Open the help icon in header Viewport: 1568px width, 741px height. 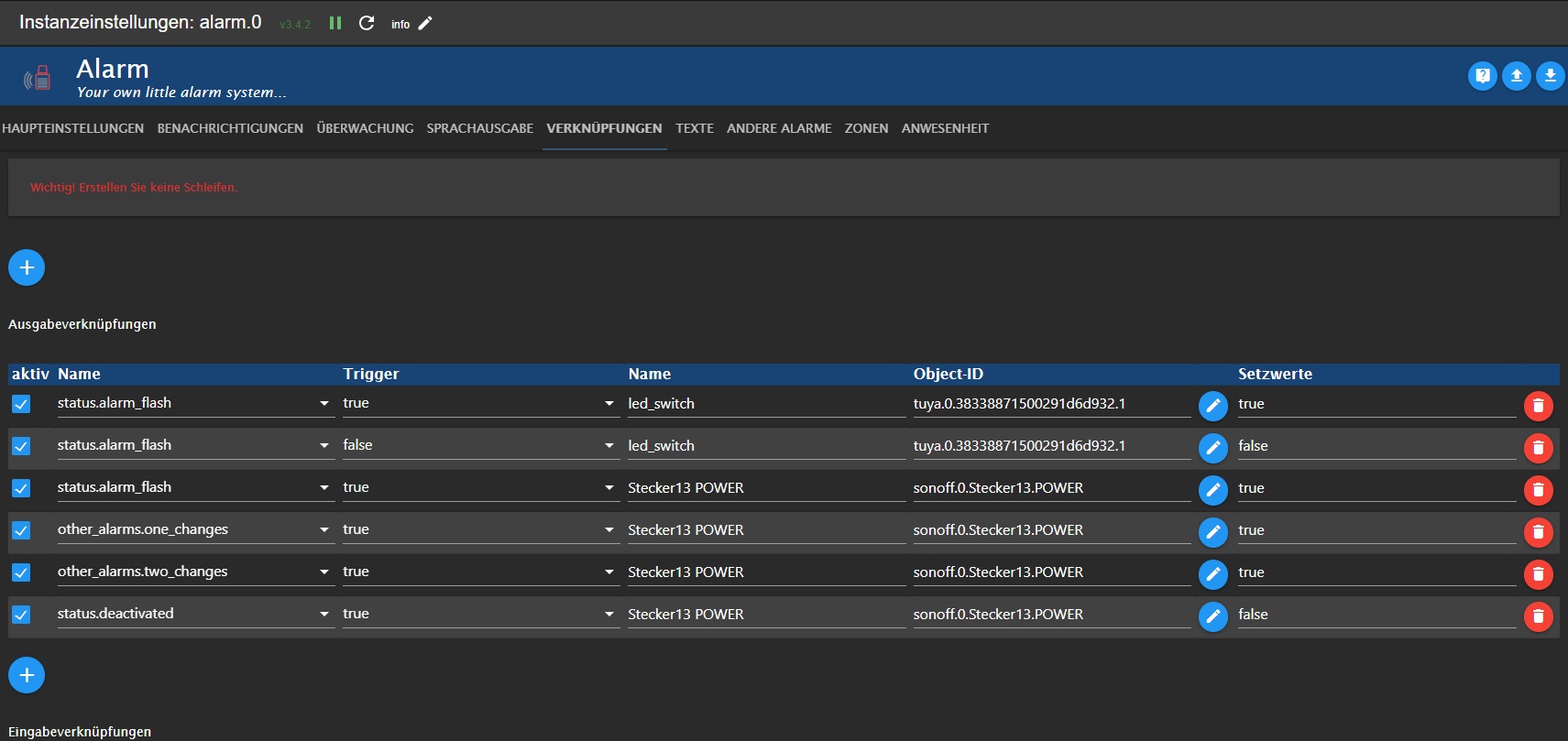click(x=1483, y=76)
